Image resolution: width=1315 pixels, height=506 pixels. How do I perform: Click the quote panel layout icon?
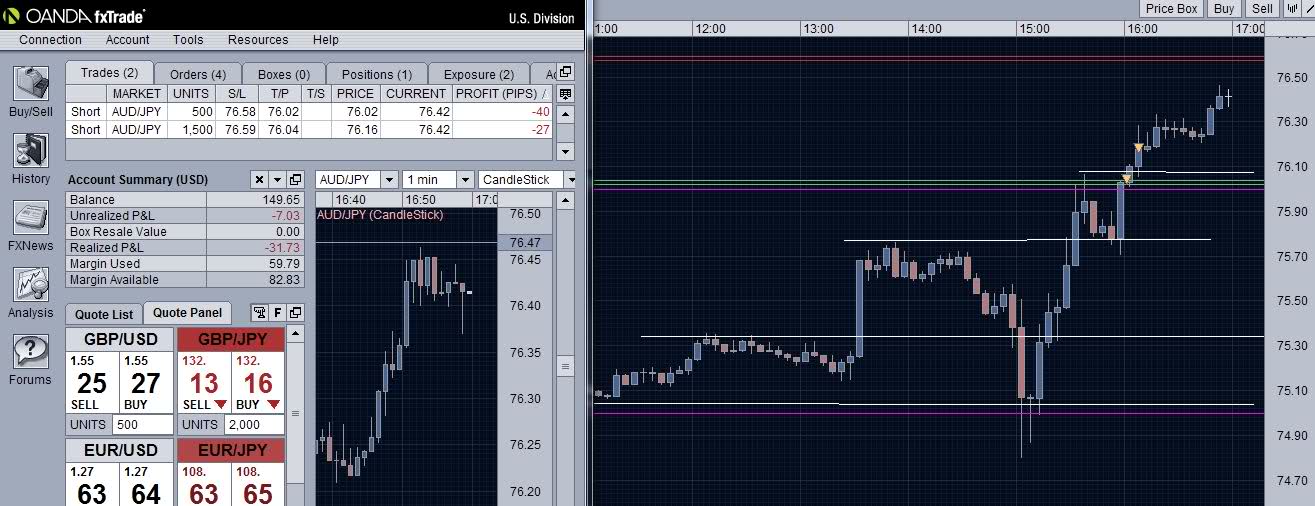[259, 313]
